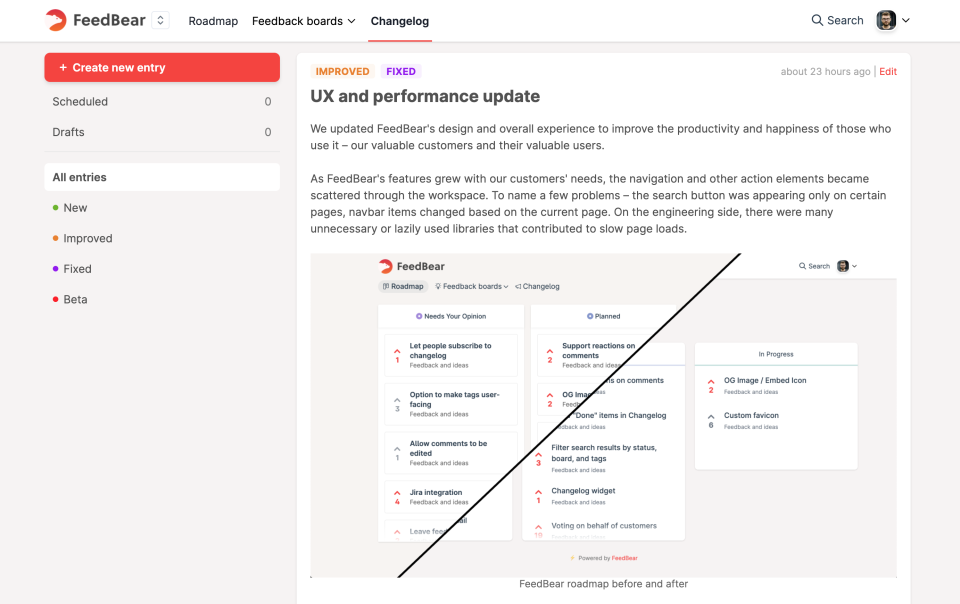
Task: Click the Search magnifier icon
Action: tap(818, 20)
